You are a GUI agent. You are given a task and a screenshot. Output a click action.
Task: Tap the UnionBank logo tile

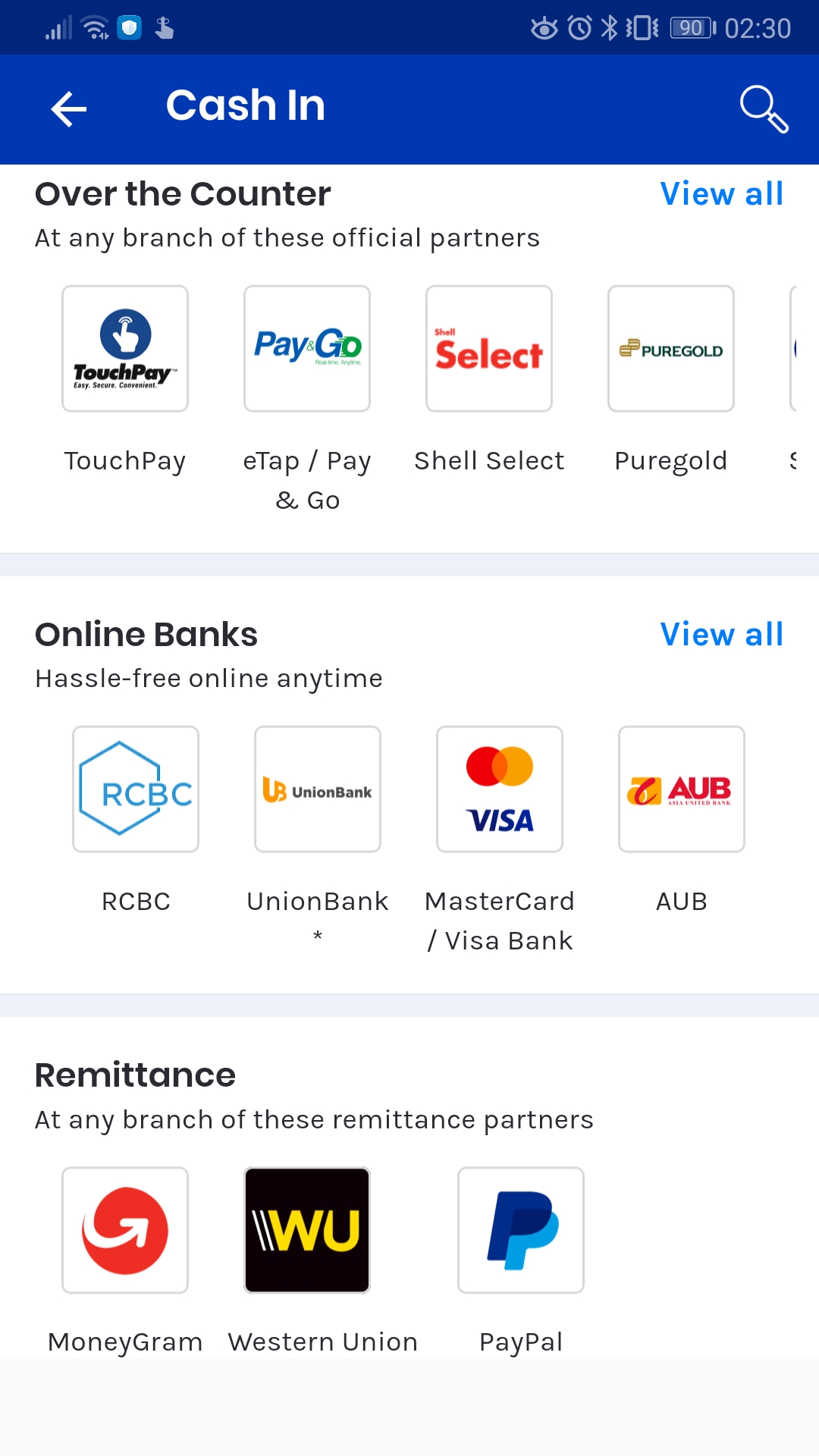tap(318, 789)
